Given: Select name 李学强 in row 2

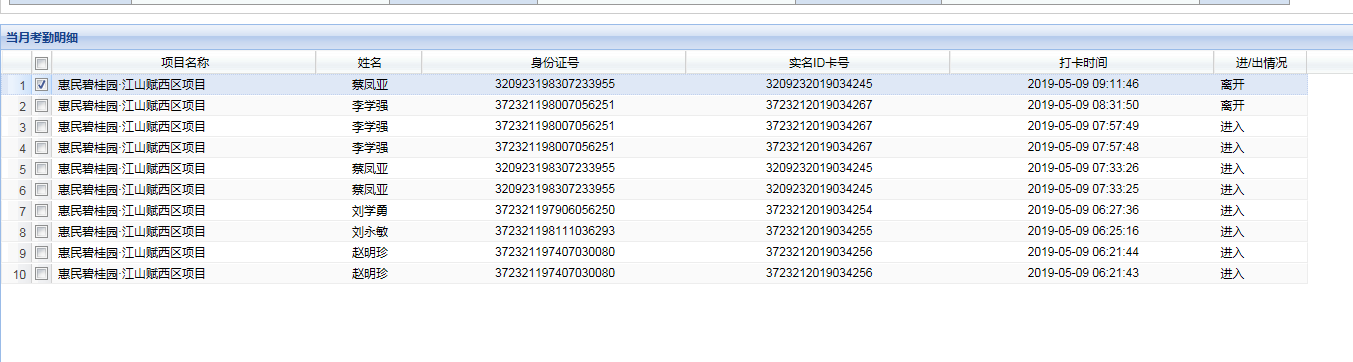Looking at the screenshot, I should (369, 106).
